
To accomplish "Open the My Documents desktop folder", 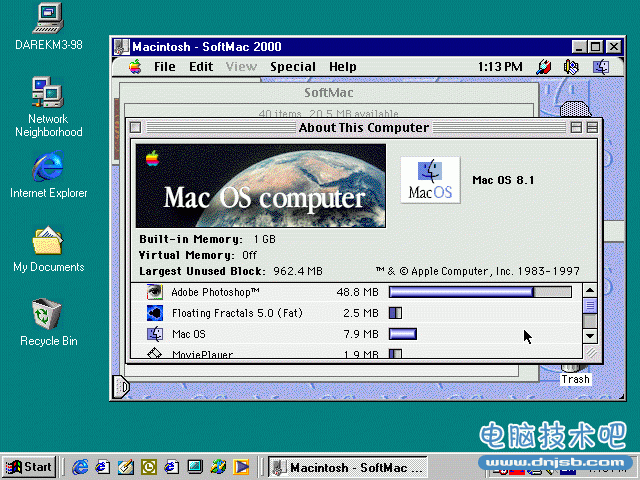I will (47, 242).
